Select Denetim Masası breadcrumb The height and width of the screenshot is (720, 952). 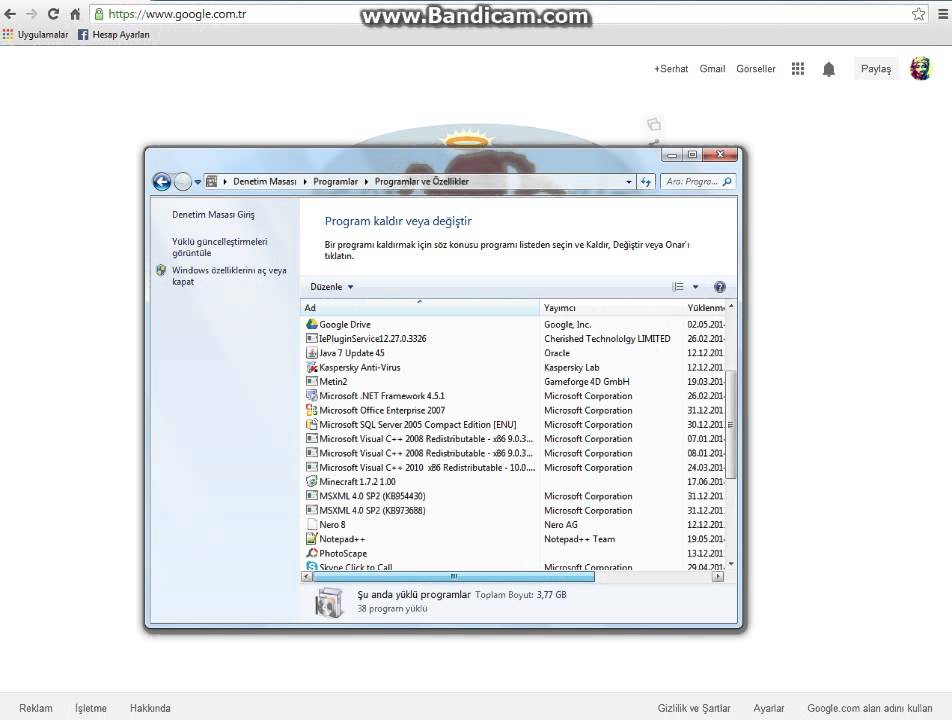click(265, 182)
